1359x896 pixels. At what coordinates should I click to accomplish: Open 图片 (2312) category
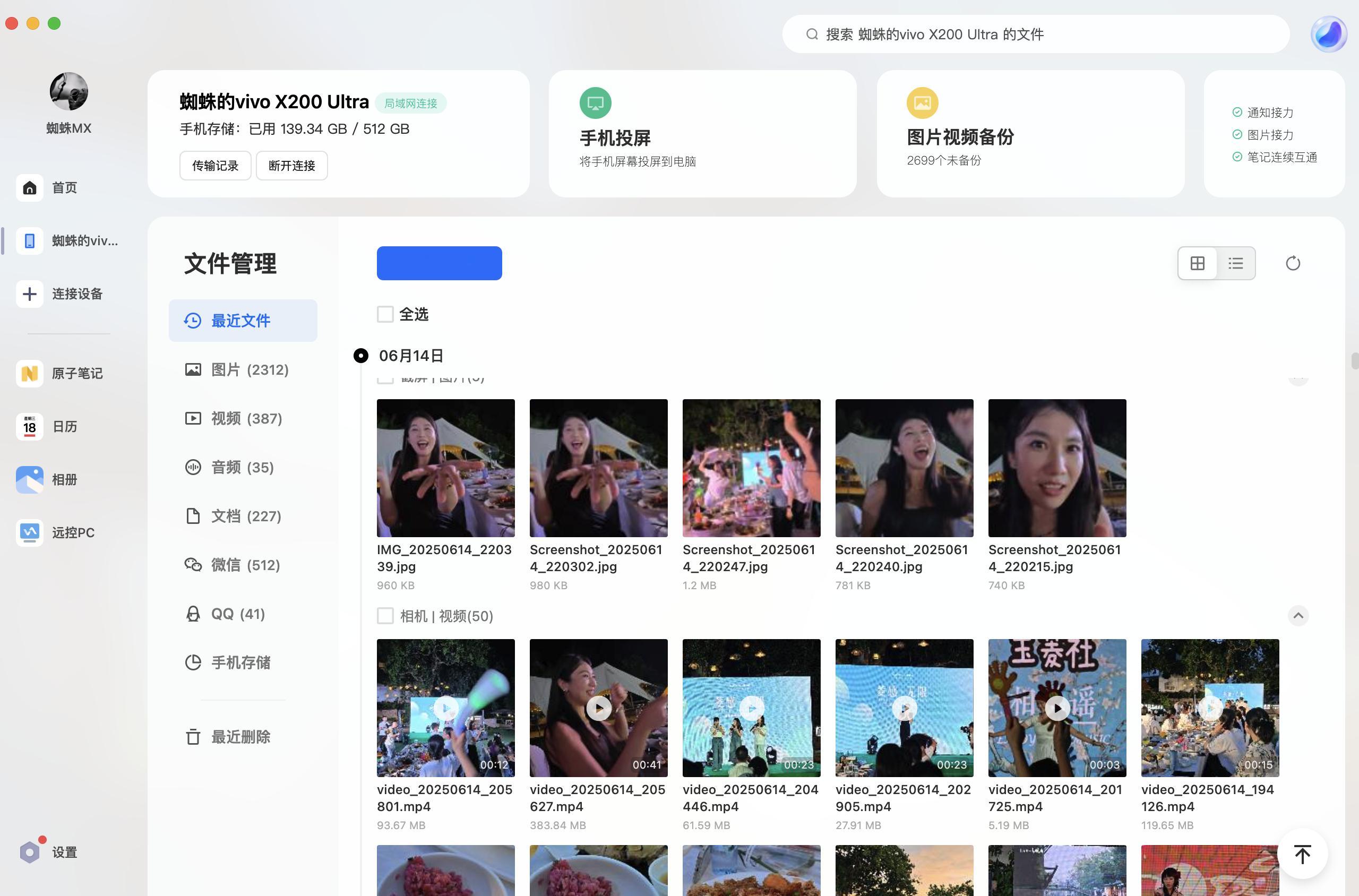point(243,370)
